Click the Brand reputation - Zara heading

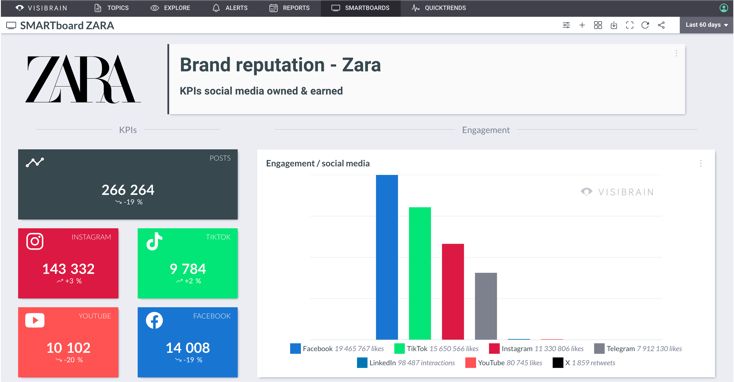pyautogui.click(x=280, y=65)
